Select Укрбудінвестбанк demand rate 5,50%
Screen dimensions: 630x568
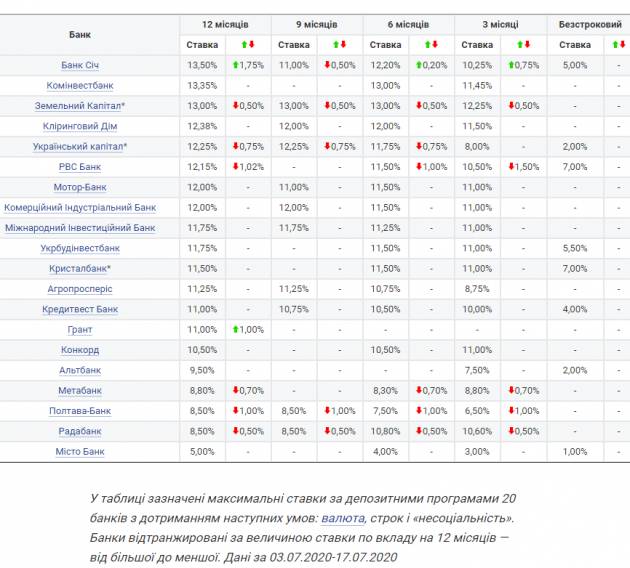pyautogui.click(x=575, y=248)
